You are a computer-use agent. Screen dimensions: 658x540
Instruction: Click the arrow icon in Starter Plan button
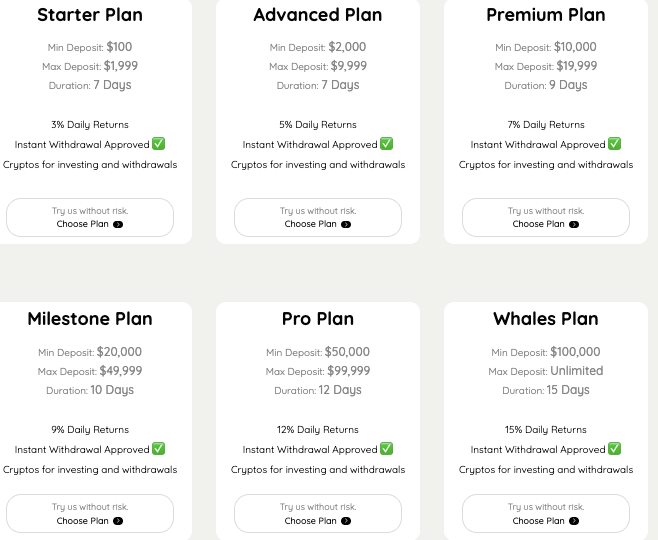[118, 224]
